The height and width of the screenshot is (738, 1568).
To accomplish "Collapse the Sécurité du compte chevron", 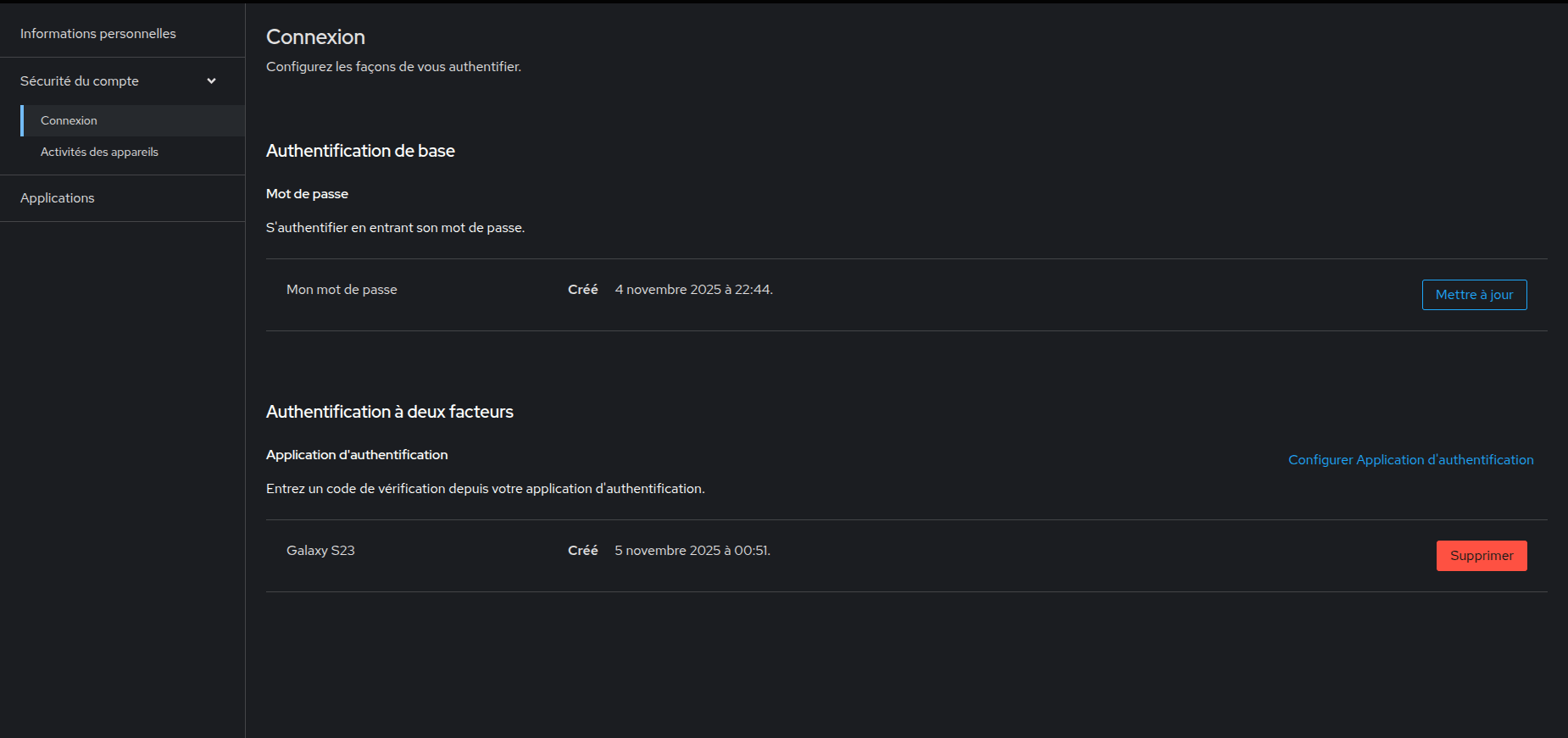I will point(211,81).
